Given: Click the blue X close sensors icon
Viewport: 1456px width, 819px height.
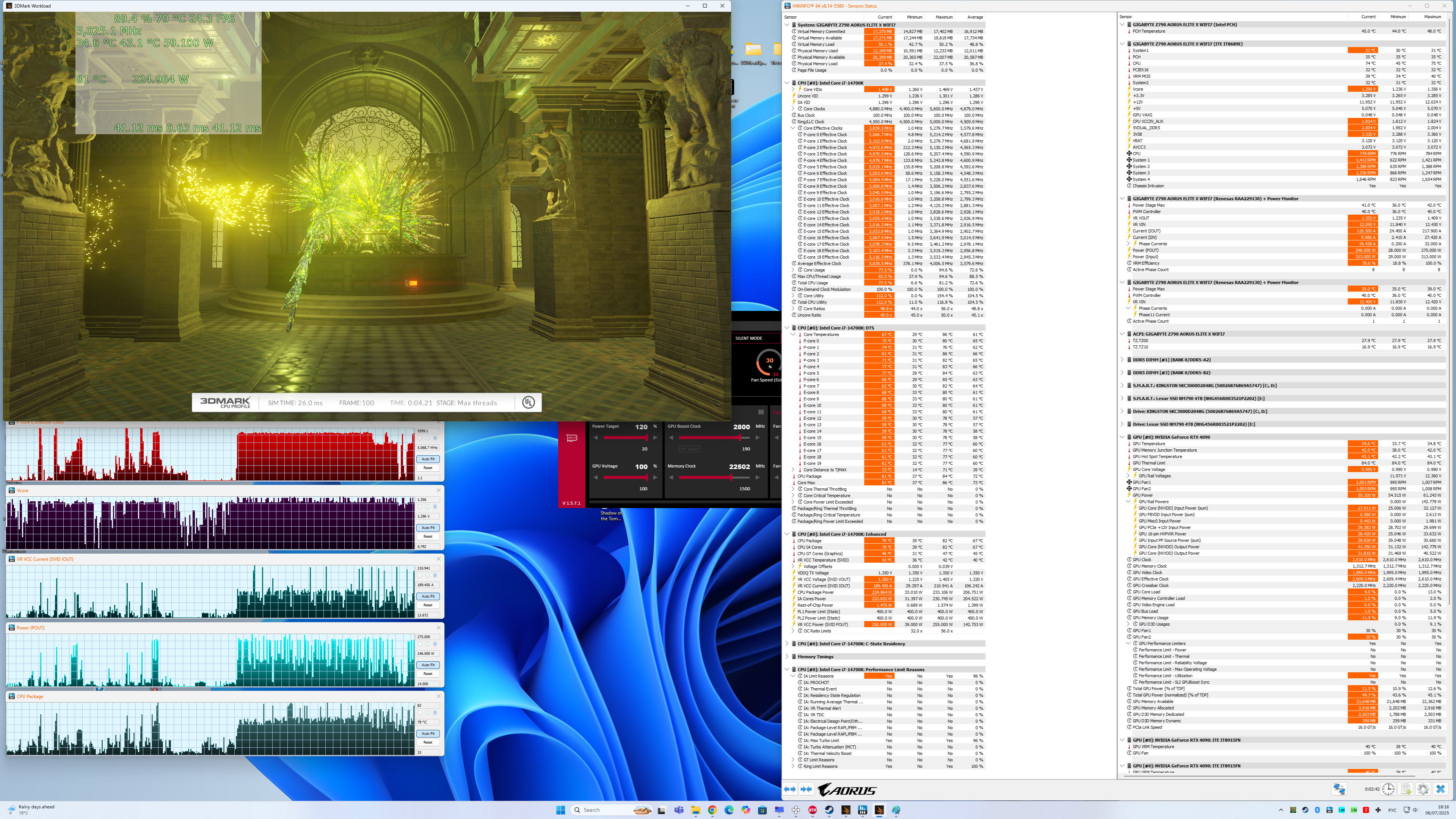Looking at the screenshot, I should click(1441, 789).
